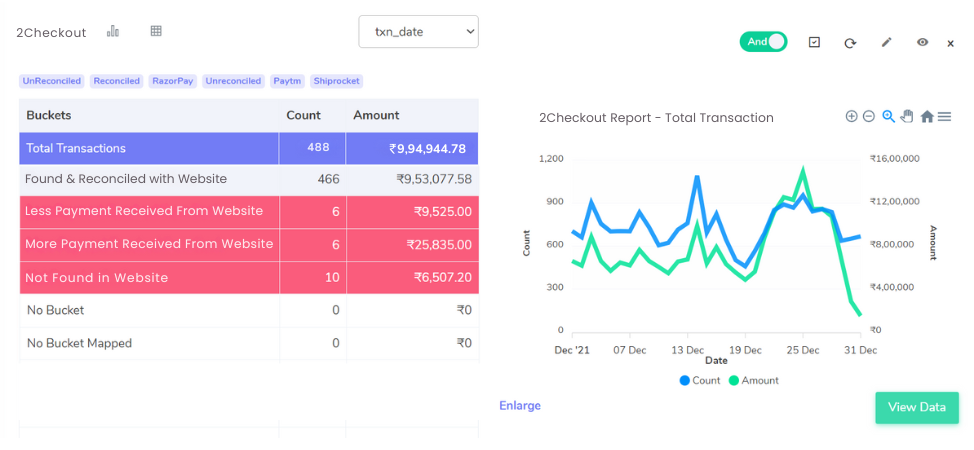Open the txn_date dropdown
Image resolution: width=974 pixels, height=450 pixels.
coord(419,32)
